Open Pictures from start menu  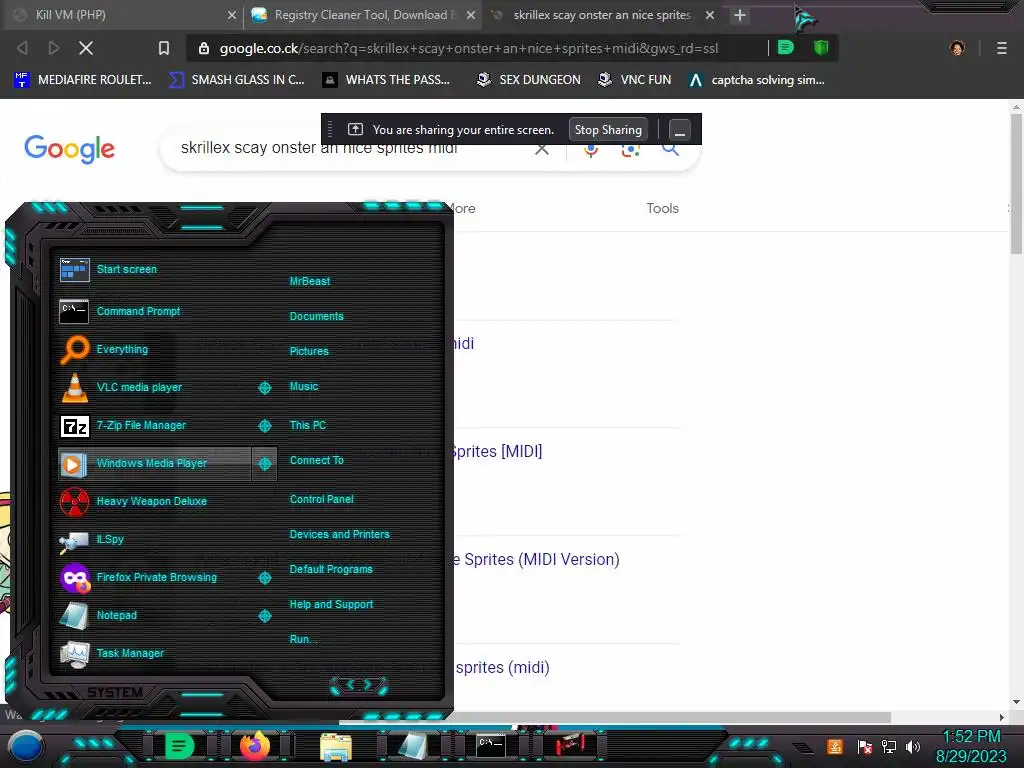(309, 351)
